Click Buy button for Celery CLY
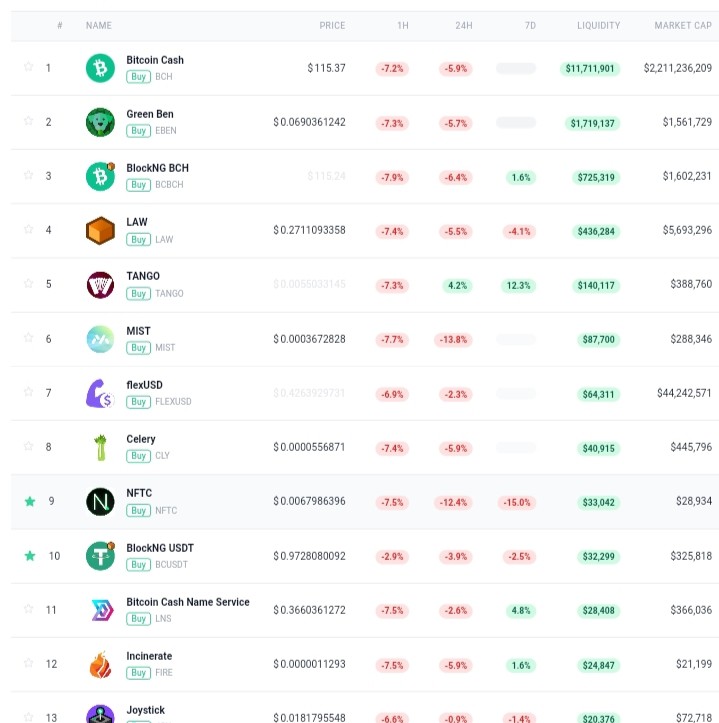Image resolution: width=719 pixels, height=723 pixels. tap(138, 456)
